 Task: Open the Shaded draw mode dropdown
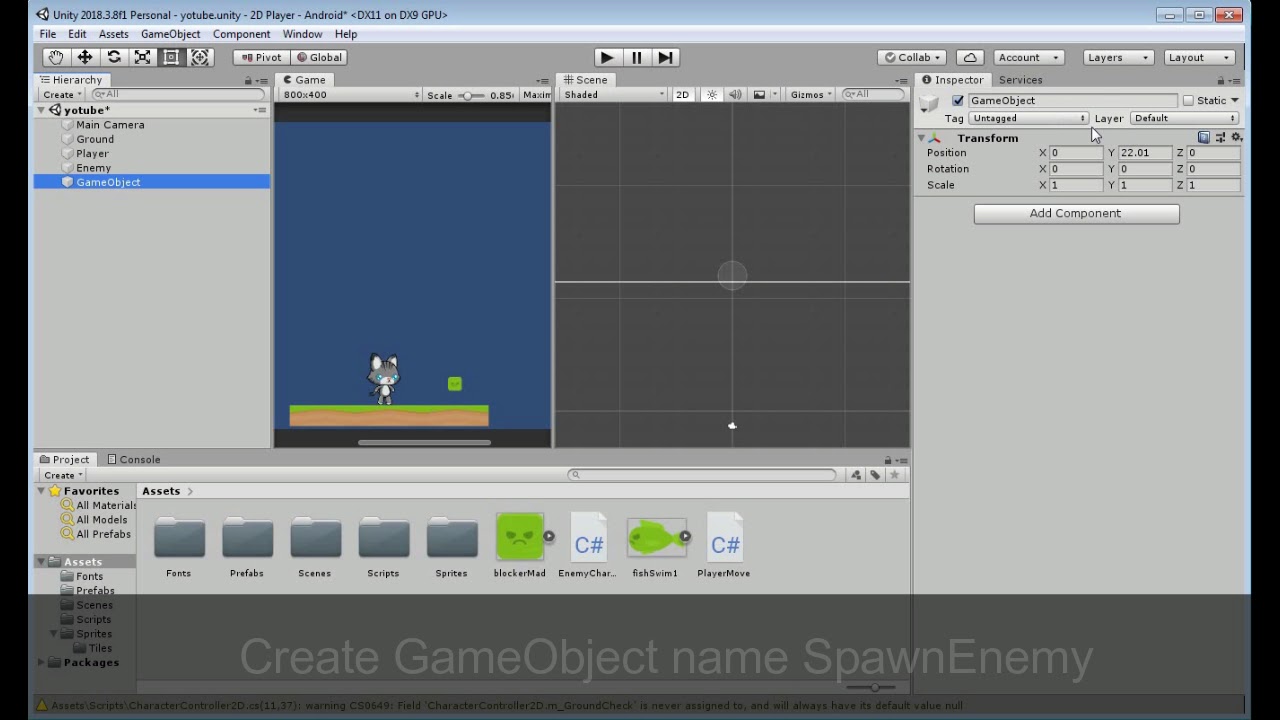(613, 94)
